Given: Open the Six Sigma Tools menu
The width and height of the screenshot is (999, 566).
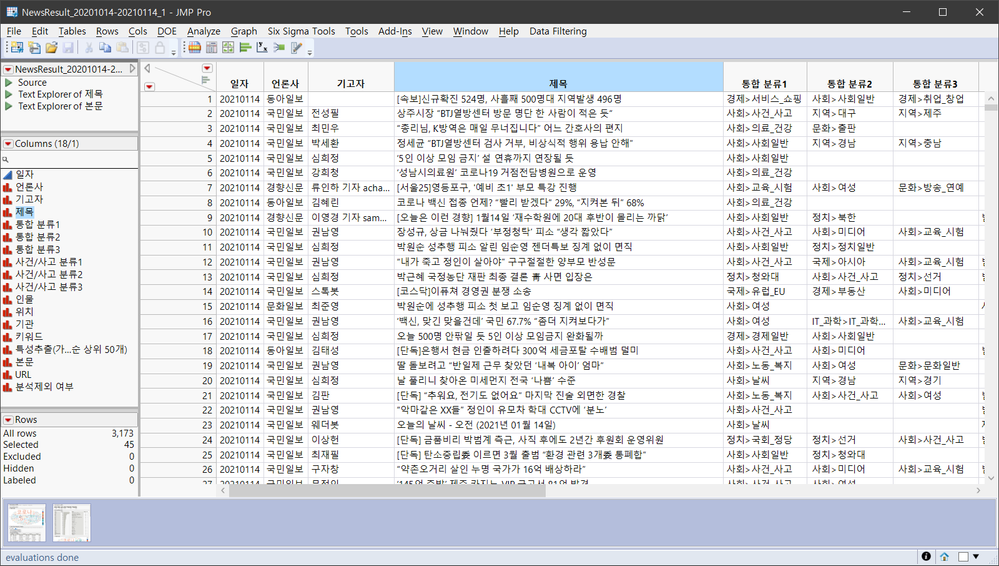Looking at the screenshot, I should (301, 31).
